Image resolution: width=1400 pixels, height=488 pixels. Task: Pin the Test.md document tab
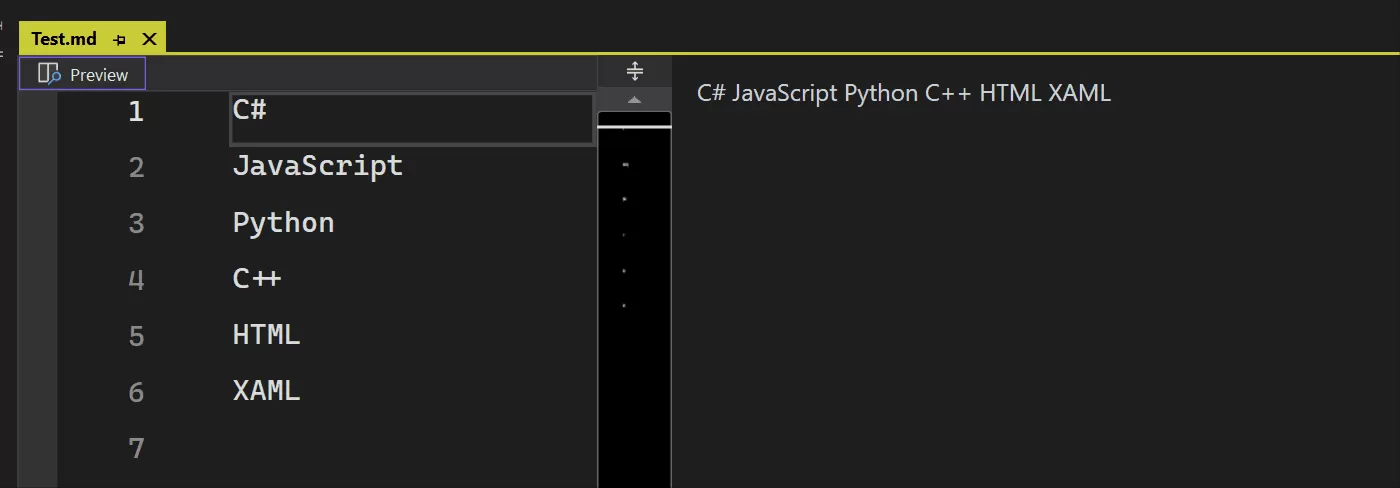120,40
